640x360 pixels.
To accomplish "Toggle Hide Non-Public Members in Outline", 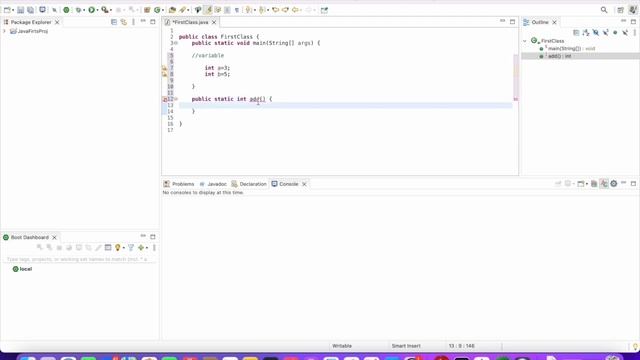I will [615, 32].
